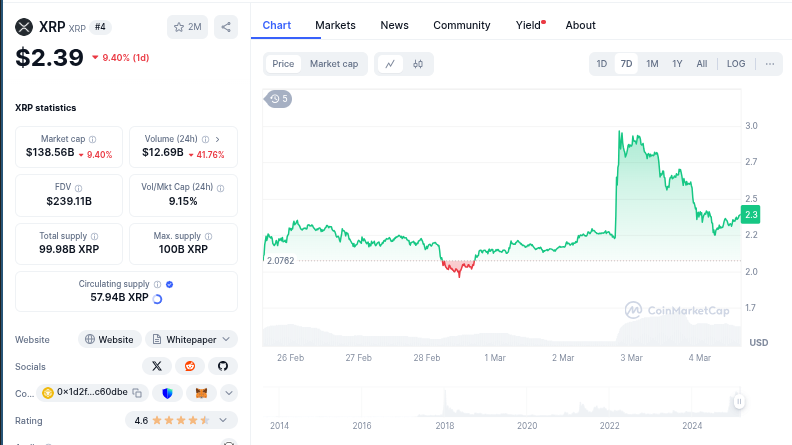The image size is (792, 445).
Task: Click 2022 on the history timeline
Action: click(x=610, y=426)
